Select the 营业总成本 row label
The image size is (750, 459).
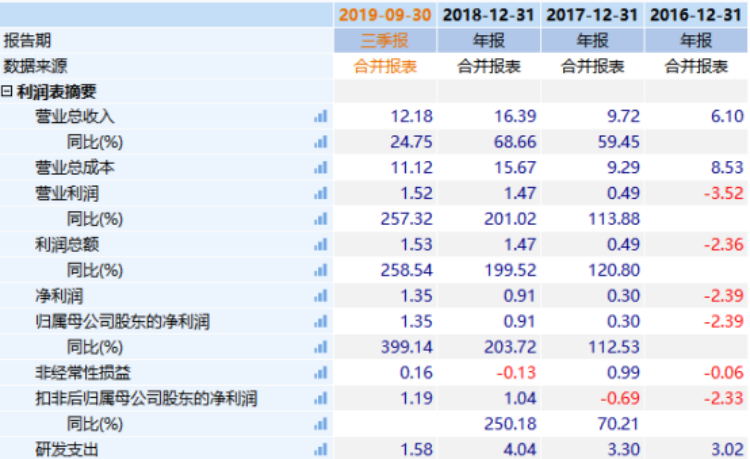75,167
